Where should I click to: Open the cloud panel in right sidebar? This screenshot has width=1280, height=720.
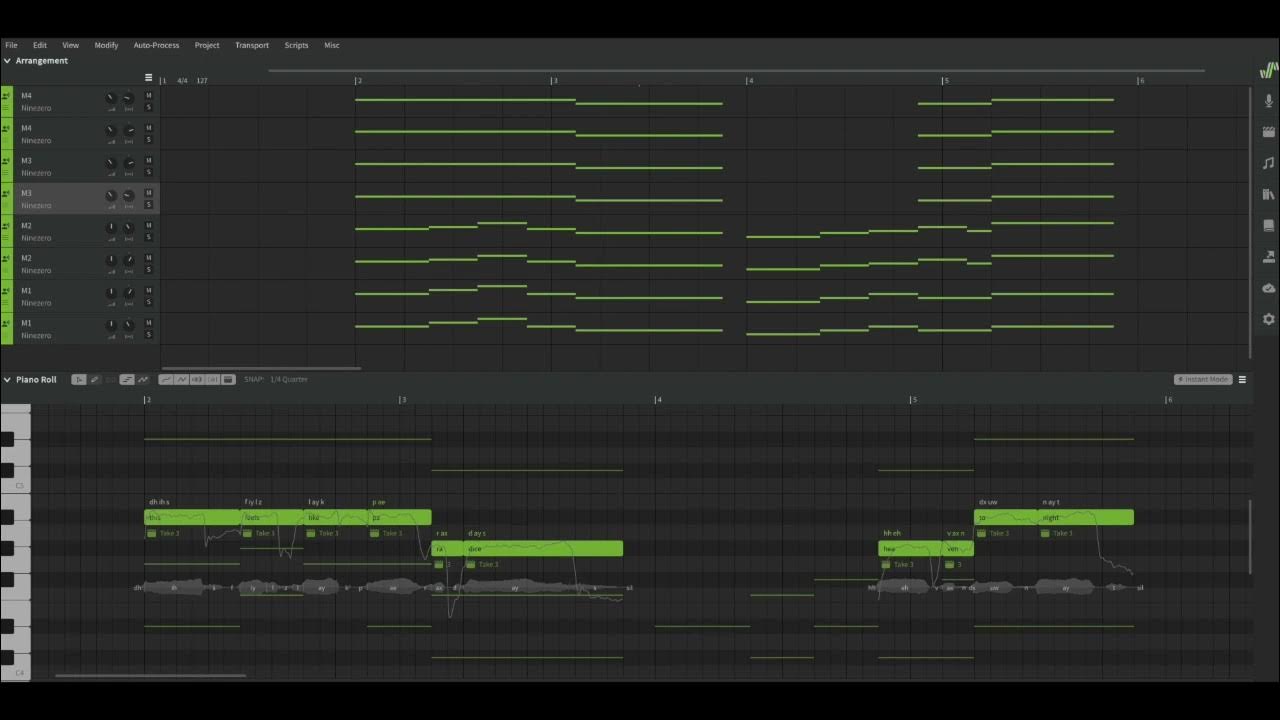click(x=1268, y=288)
